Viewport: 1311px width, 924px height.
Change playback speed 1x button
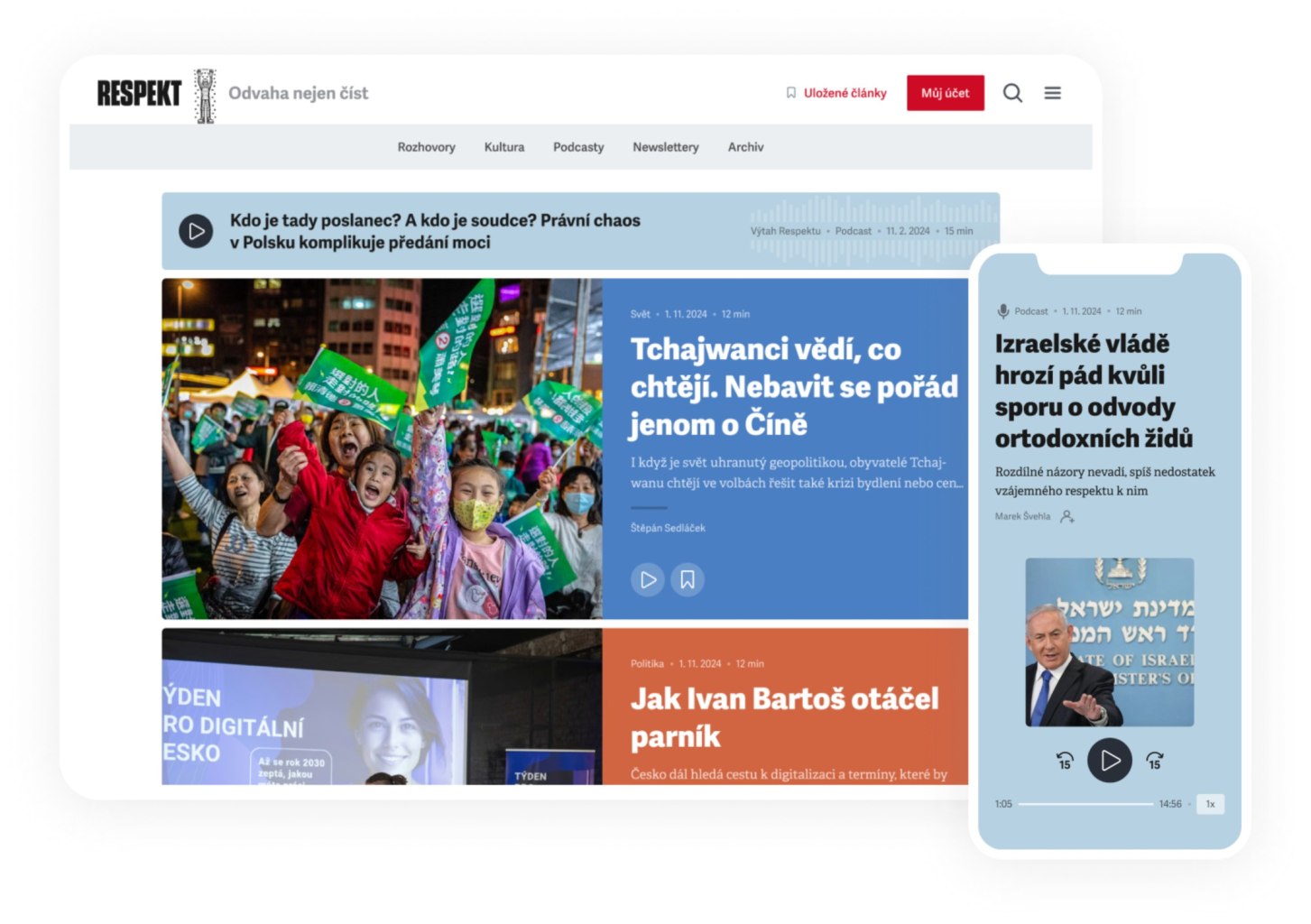click(x=1210, y=804)
